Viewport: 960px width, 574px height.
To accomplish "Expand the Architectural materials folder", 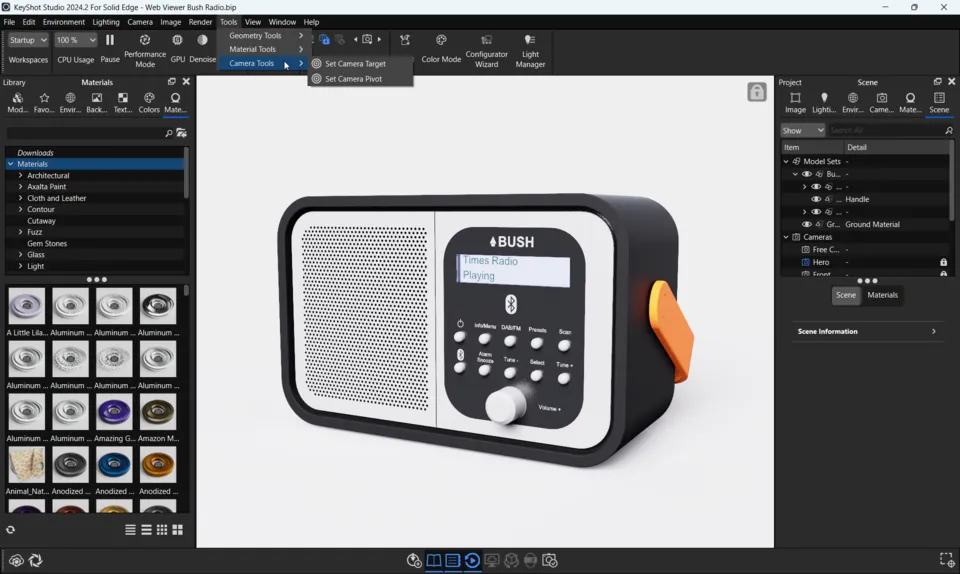I will pos(20,176).
